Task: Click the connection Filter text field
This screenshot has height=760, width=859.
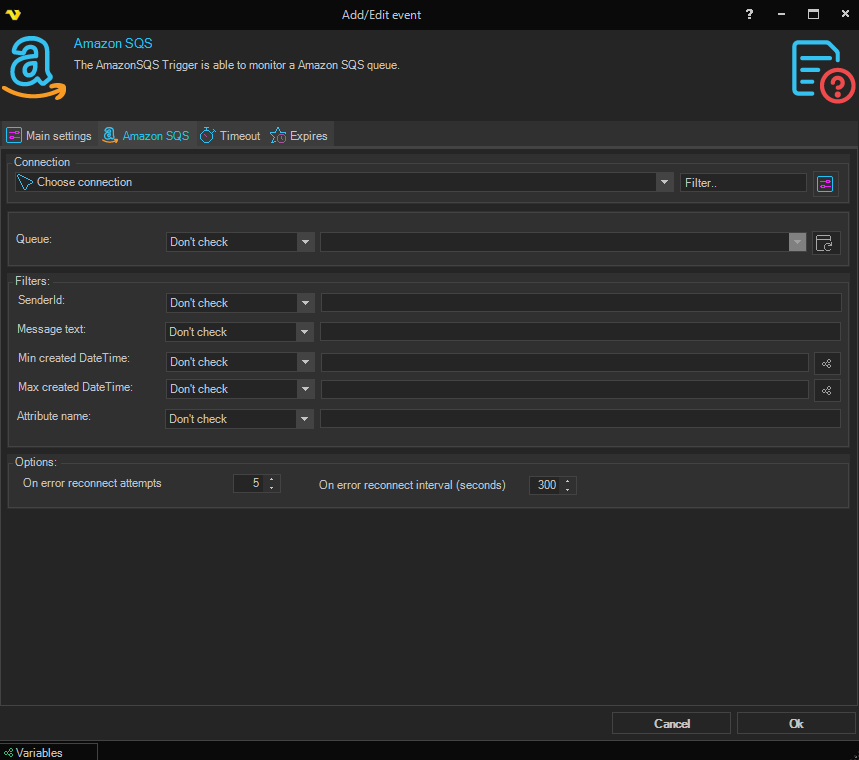Action: (743, 183)
